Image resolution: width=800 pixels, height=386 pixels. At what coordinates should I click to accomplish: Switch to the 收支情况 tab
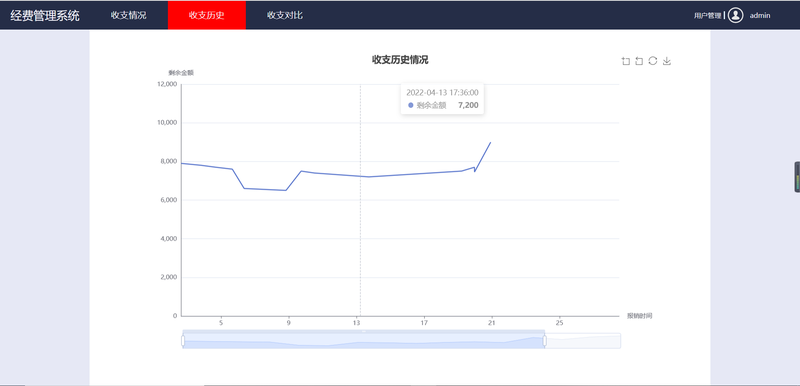[x=129, y=15]
